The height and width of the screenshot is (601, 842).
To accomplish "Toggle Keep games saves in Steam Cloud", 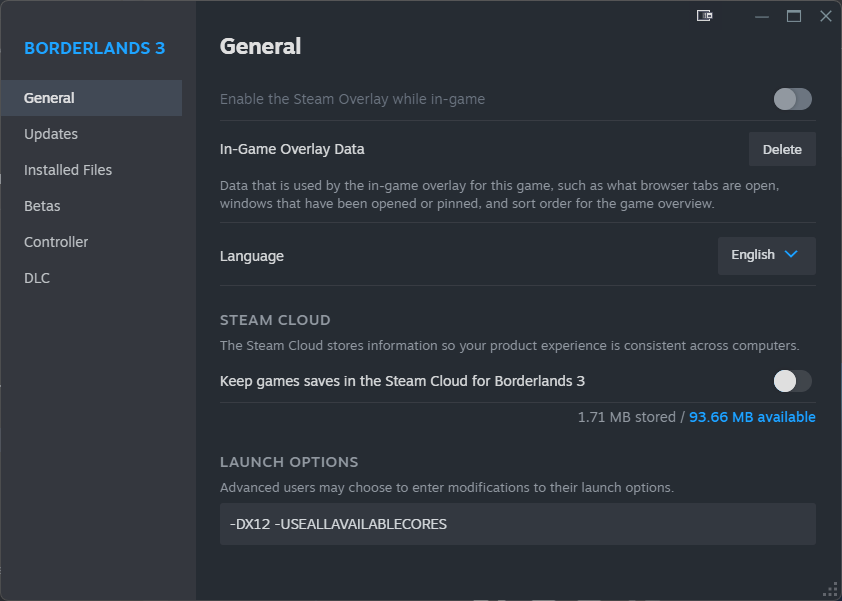I will pyautogui.click(x=792, y=381).
